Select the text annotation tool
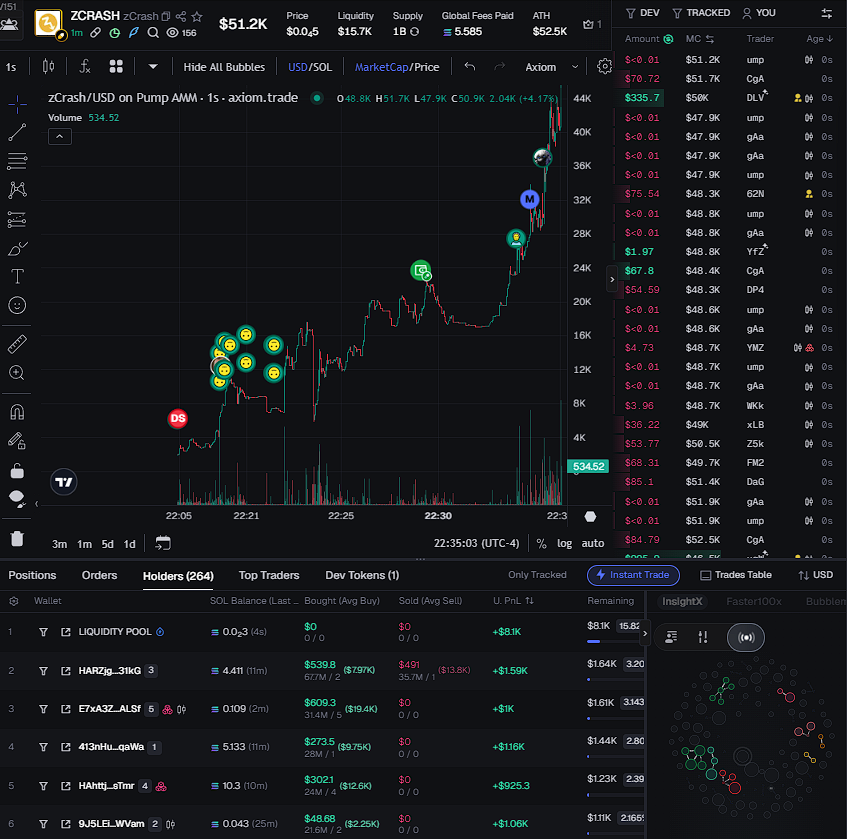 pyautogui.click(x=17, y=277)
